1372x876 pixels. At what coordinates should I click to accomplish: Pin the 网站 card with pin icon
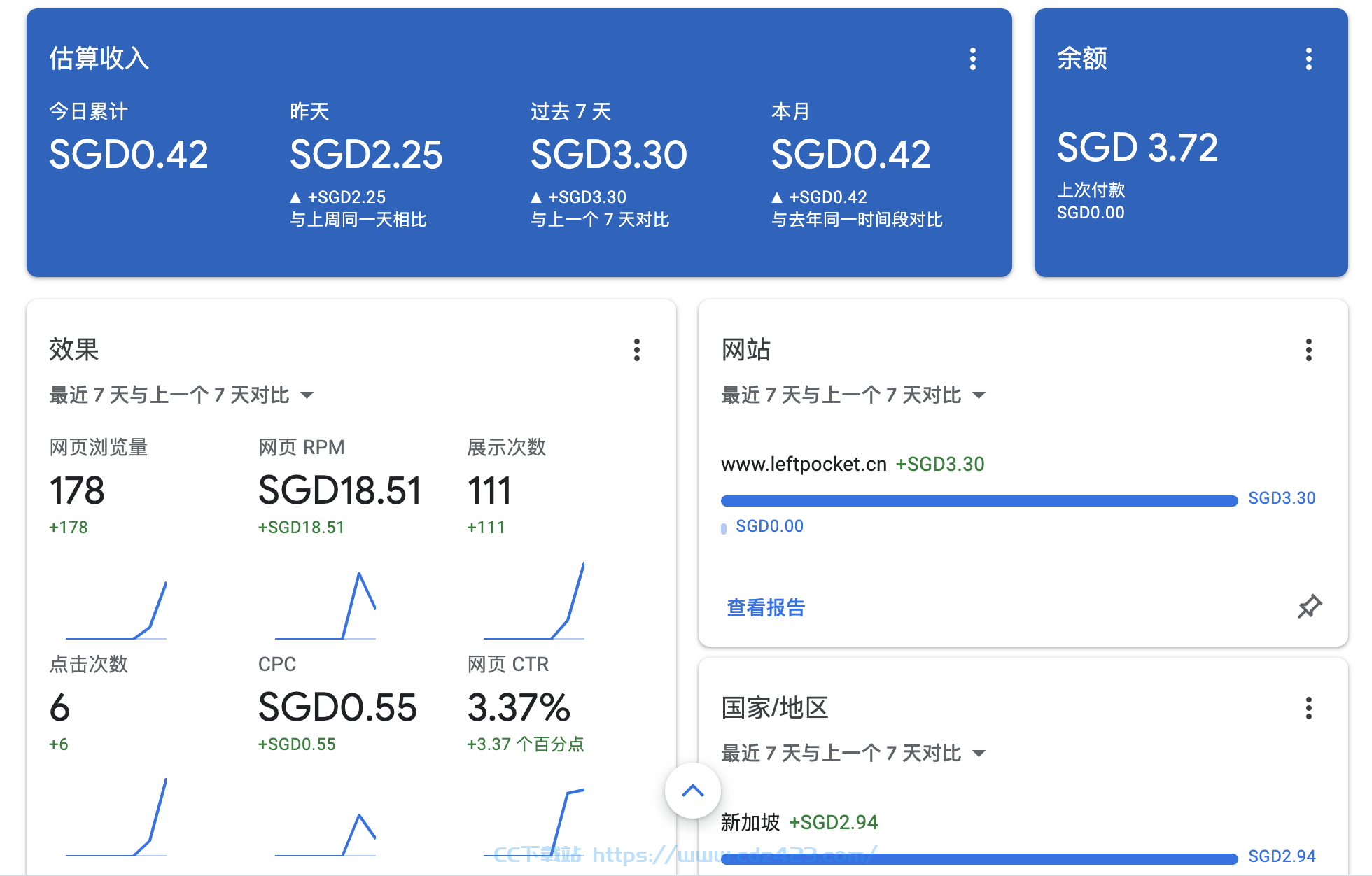[1309, 607]
